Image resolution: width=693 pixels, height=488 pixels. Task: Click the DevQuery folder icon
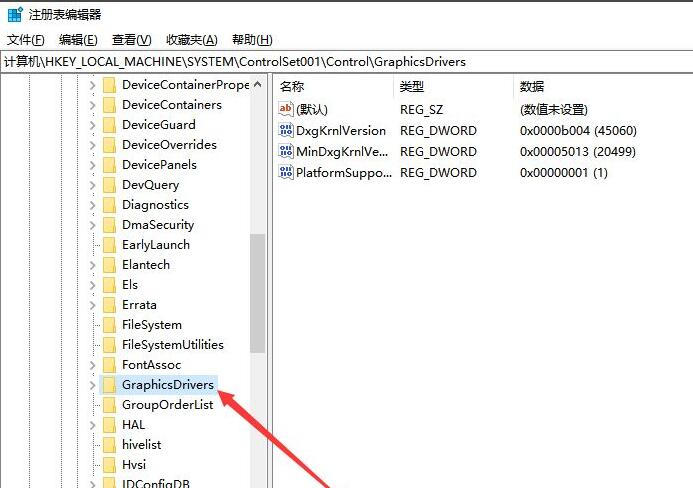click(109, 185)
